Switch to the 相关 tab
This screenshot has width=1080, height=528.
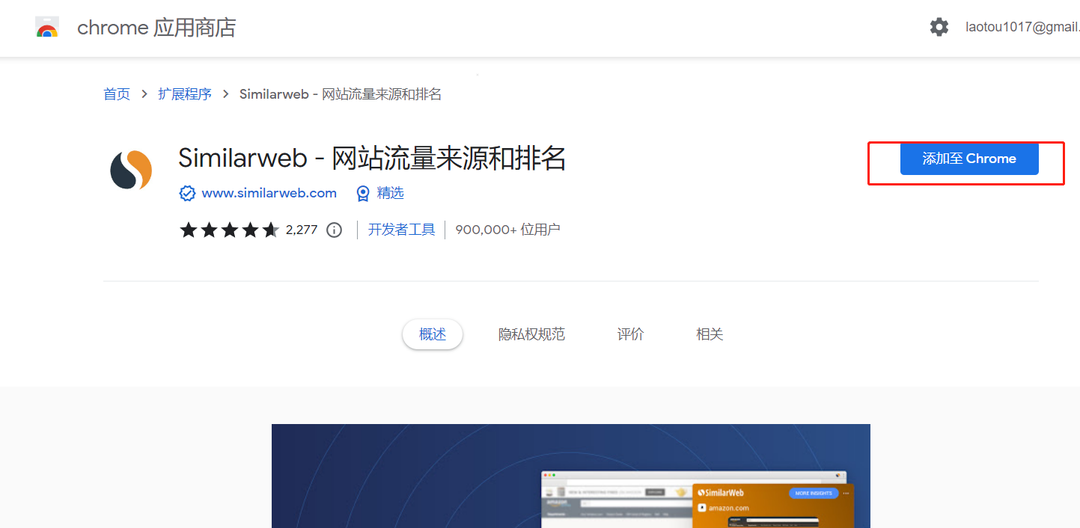[709, 334]
